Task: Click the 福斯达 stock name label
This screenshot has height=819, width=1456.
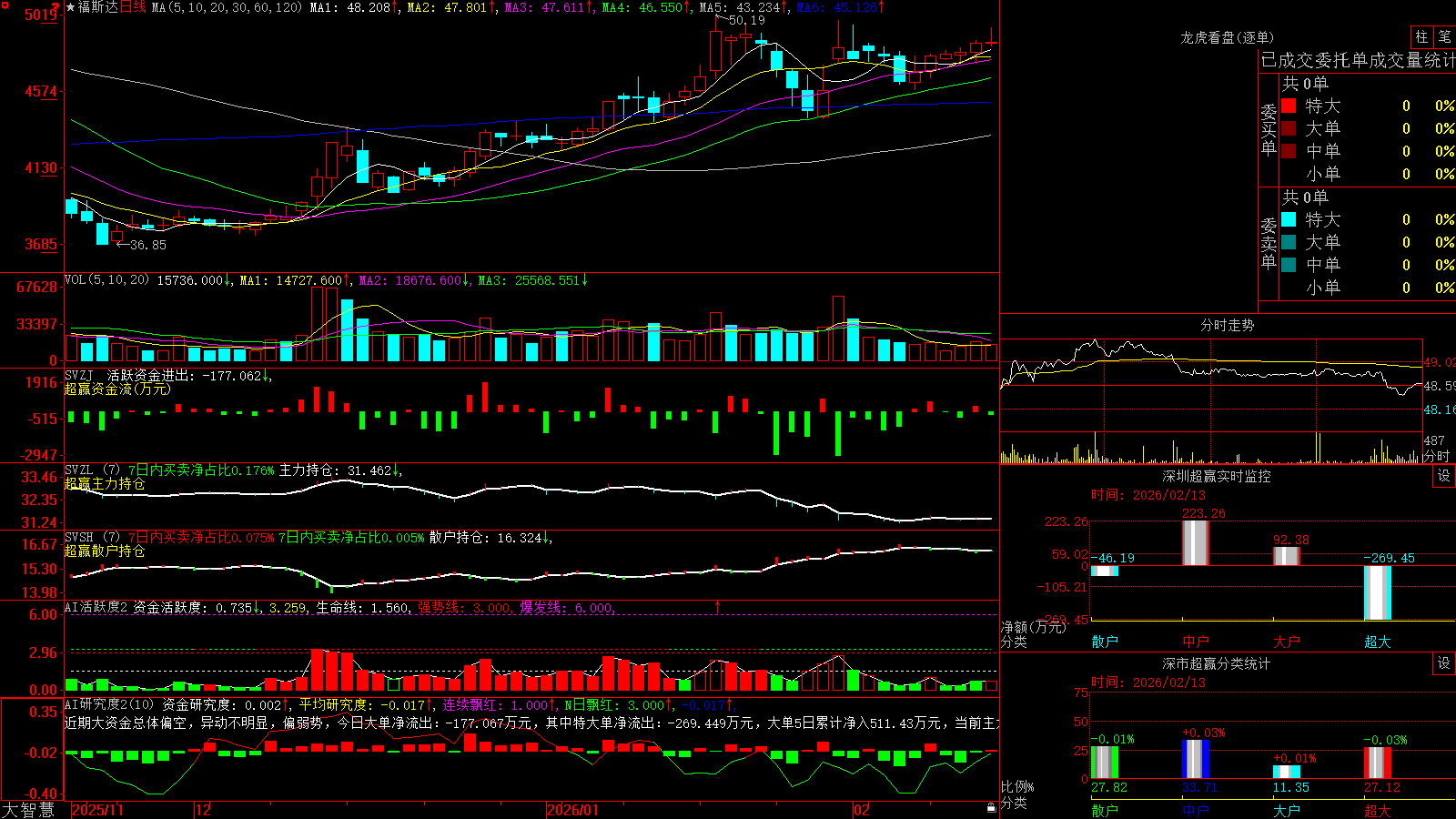Action: click(98, 7)
